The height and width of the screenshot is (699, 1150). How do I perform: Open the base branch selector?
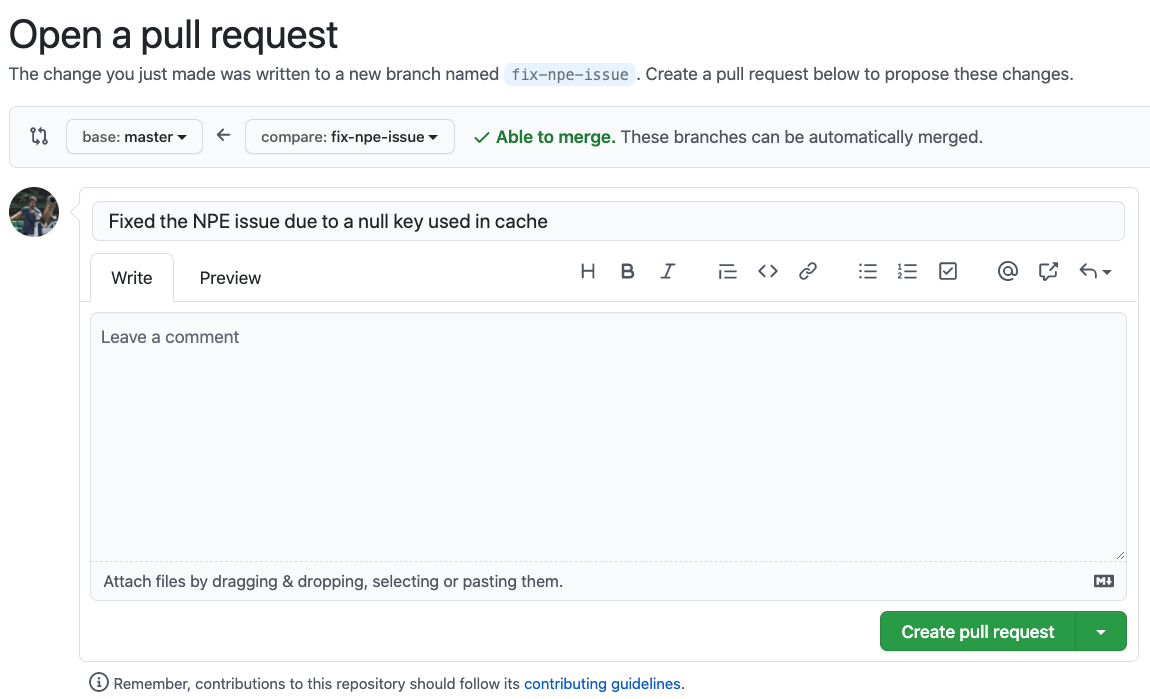pos(134,136)
